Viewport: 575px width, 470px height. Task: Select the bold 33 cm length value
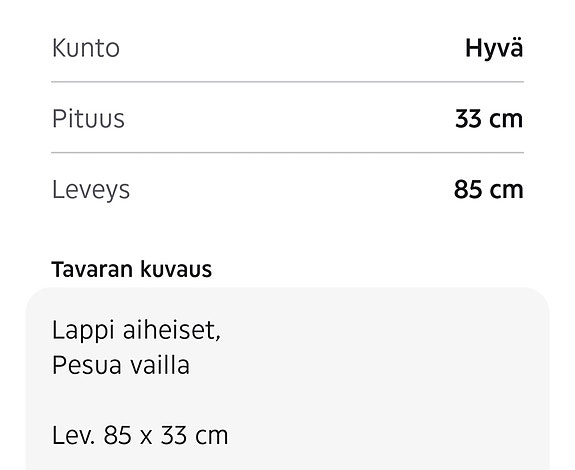(x=489, y=119)
